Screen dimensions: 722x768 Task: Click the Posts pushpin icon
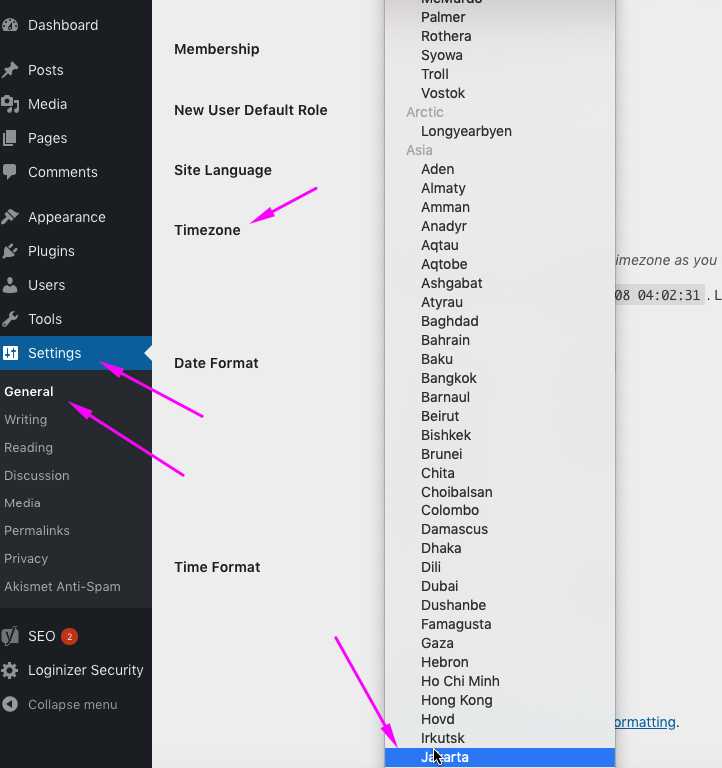[x=10, y=70]
